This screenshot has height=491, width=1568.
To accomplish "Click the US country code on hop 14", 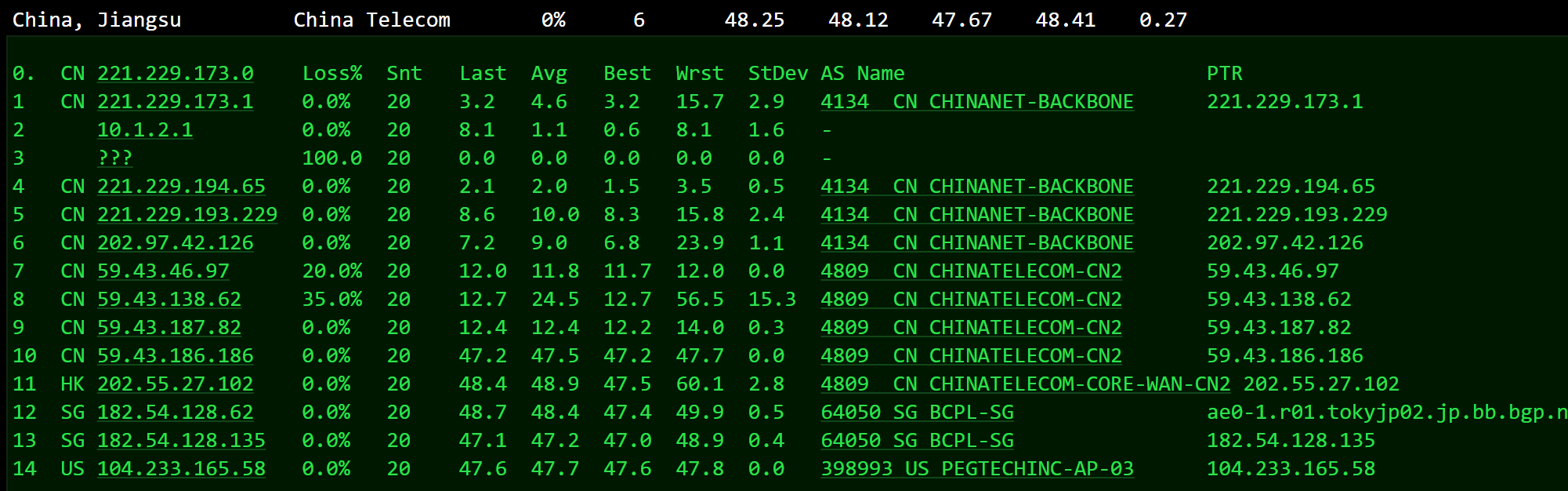I will (x=73, y=469).
